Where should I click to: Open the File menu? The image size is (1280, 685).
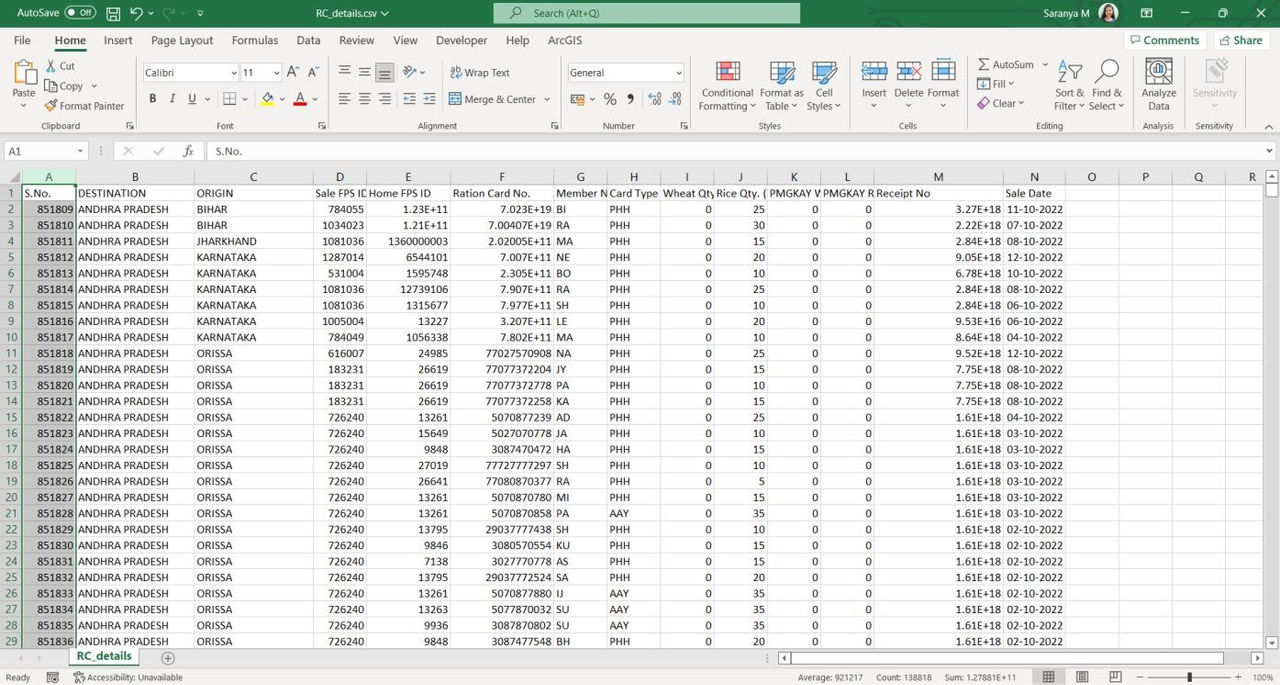(22, 40)
